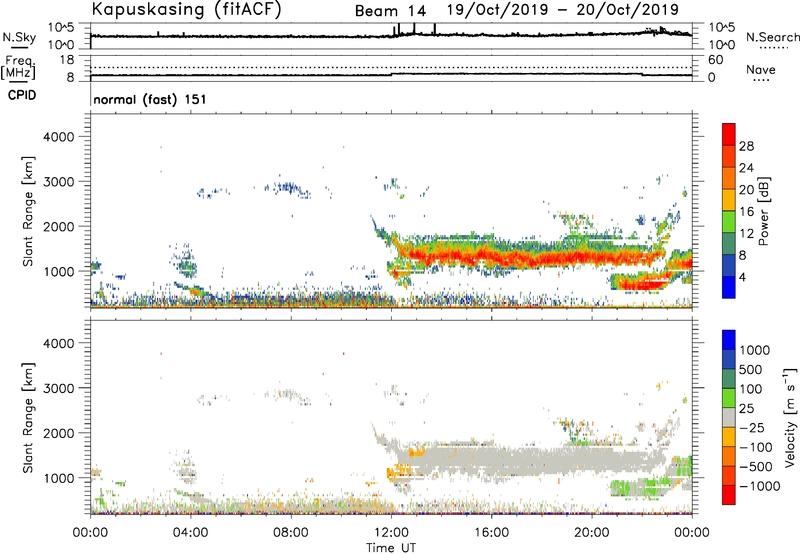Click the '28' tick on the Power scale
The width and height of the screenshot is (800, 554).
[x=746, y=146]
